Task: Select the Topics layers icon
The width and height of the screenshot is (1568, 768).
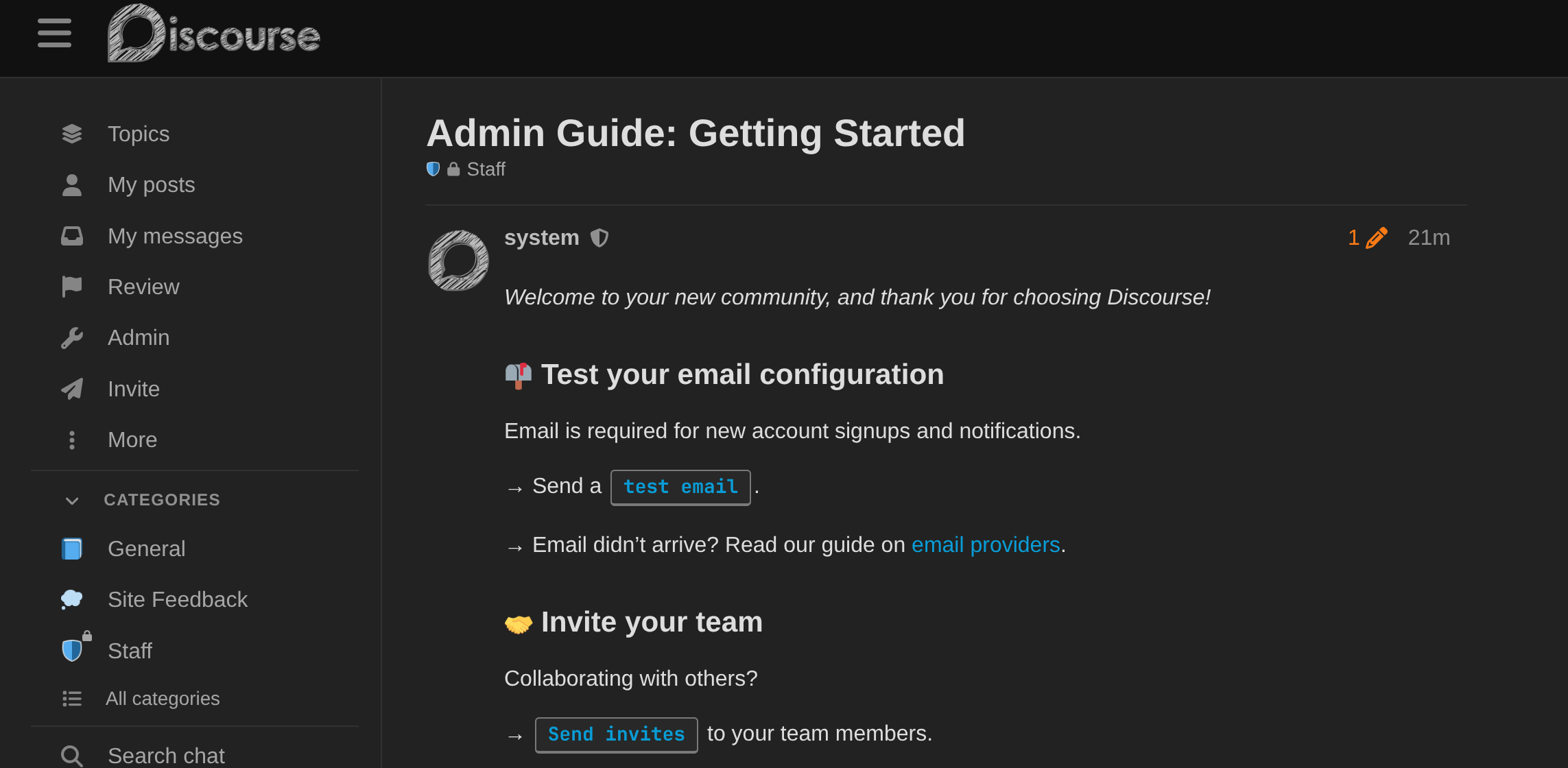Action: 72,133
